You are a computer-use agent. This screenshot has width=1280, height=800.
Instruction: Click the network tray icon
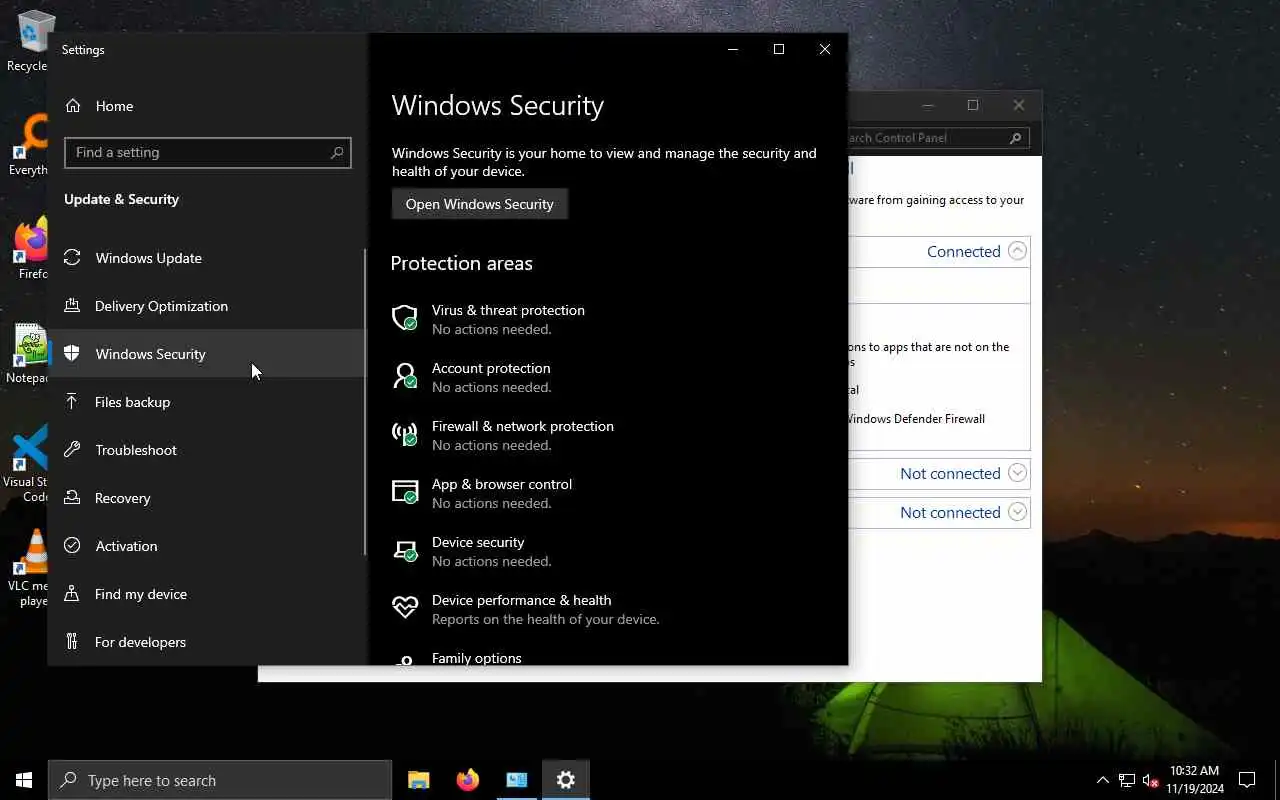(x=1127, y=780)
